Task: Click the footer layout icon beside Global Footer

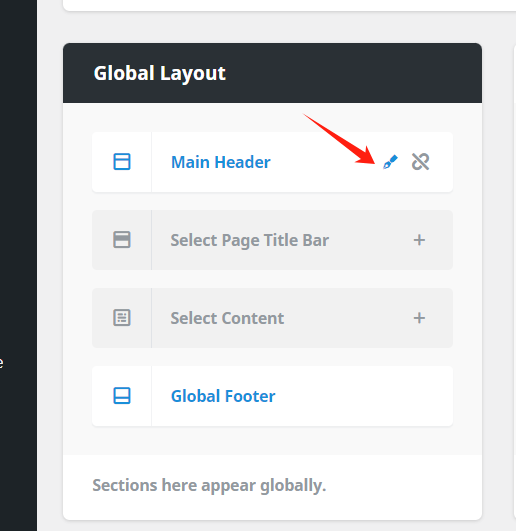Action: (122, 396)
